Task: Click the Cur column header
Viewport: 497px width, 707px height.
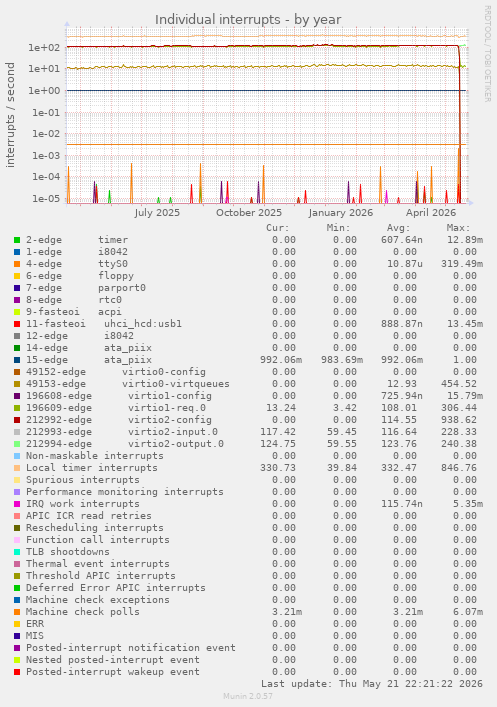Action: coord(277,228)
